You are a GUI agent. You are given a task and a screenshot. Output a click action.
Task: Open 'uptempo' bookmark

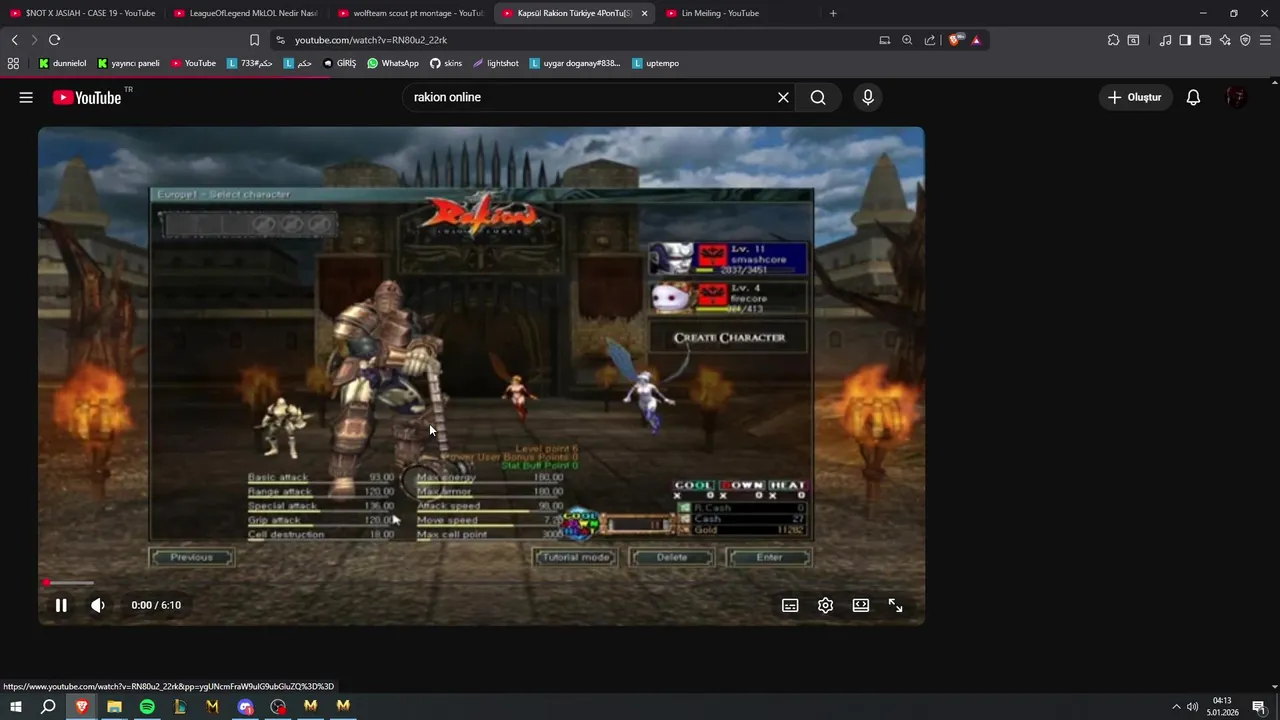(x=656, y=63)
